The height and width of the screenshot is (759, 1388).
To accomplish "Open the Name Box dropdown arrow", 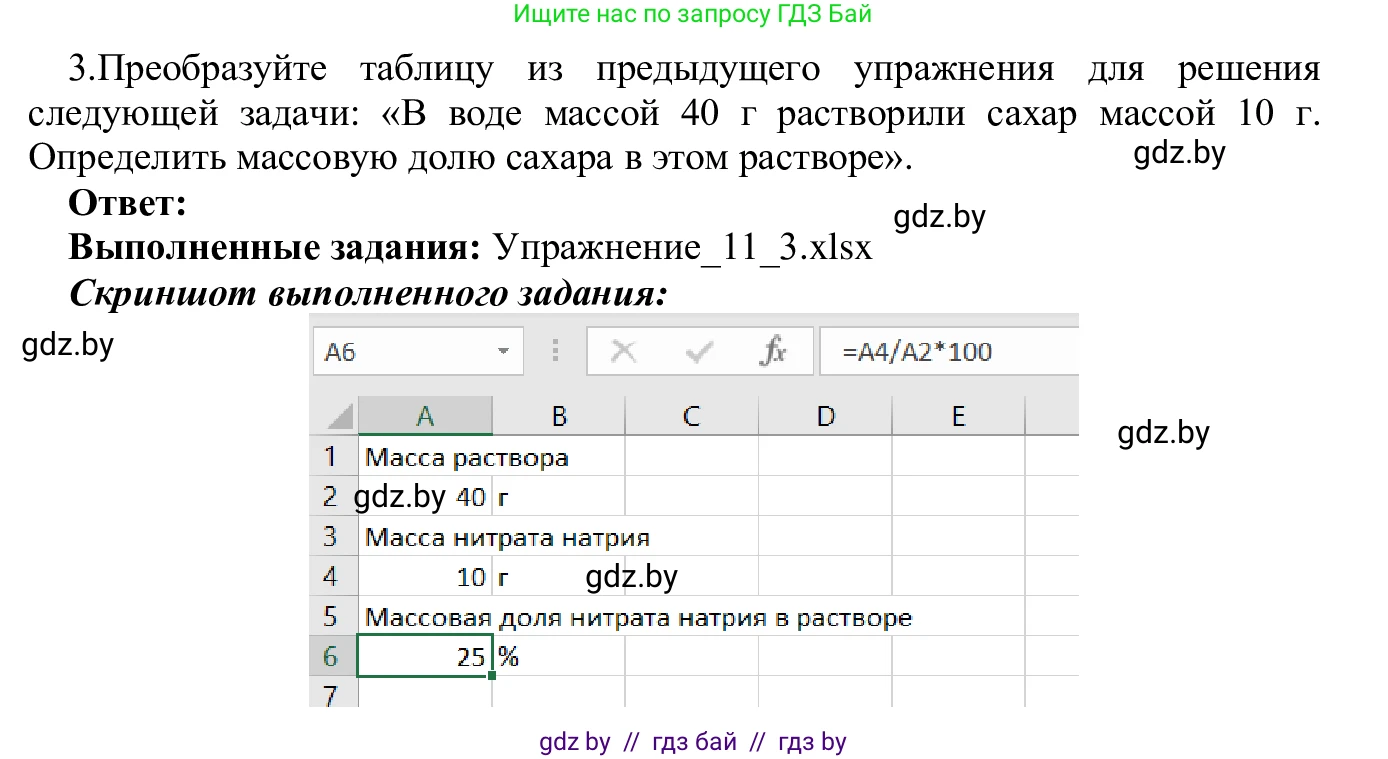I will 503,352.
